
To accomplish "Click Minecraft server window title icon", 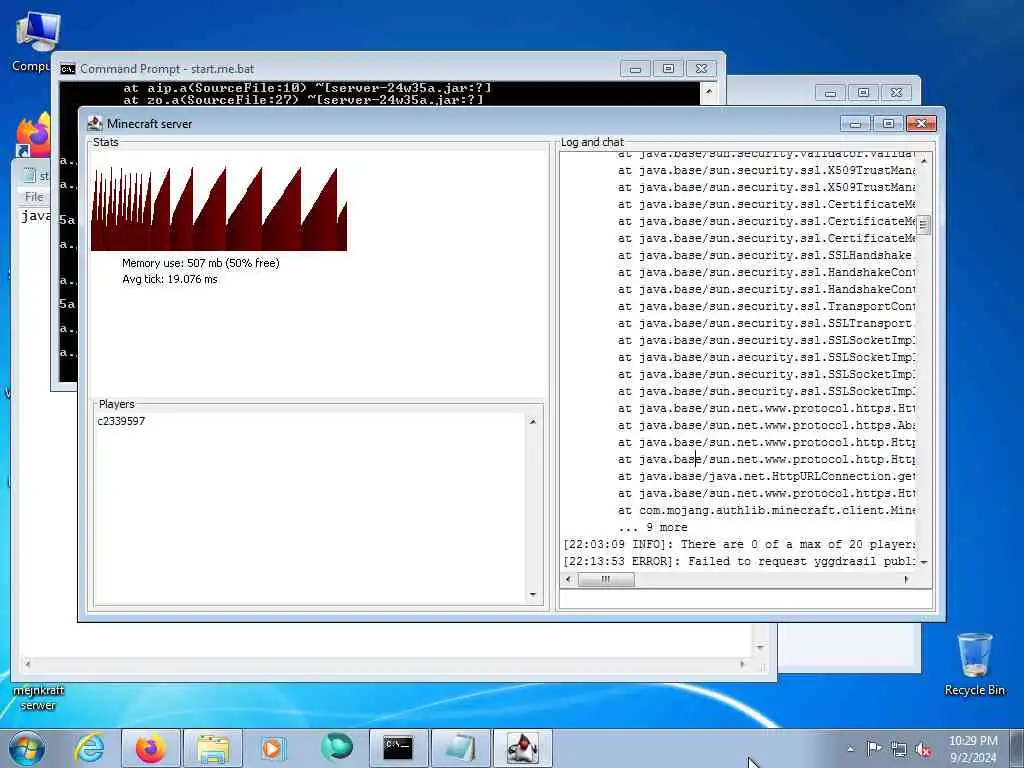I will click(x=95, y=123).
